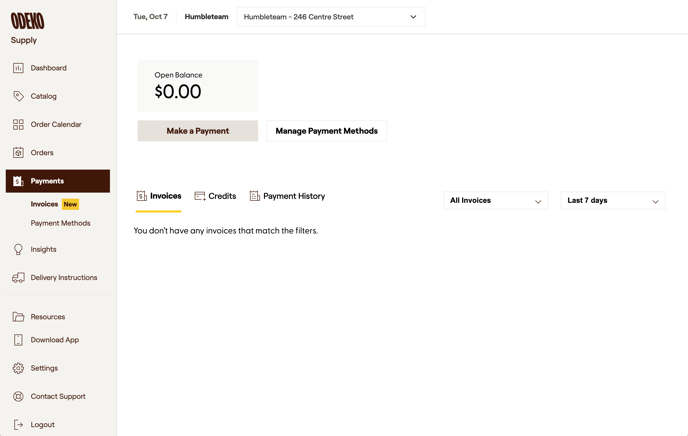The width and height of the screenshot is (688, 436).
Task: Click Manage Payment Methods button
Action: [326, 131]
